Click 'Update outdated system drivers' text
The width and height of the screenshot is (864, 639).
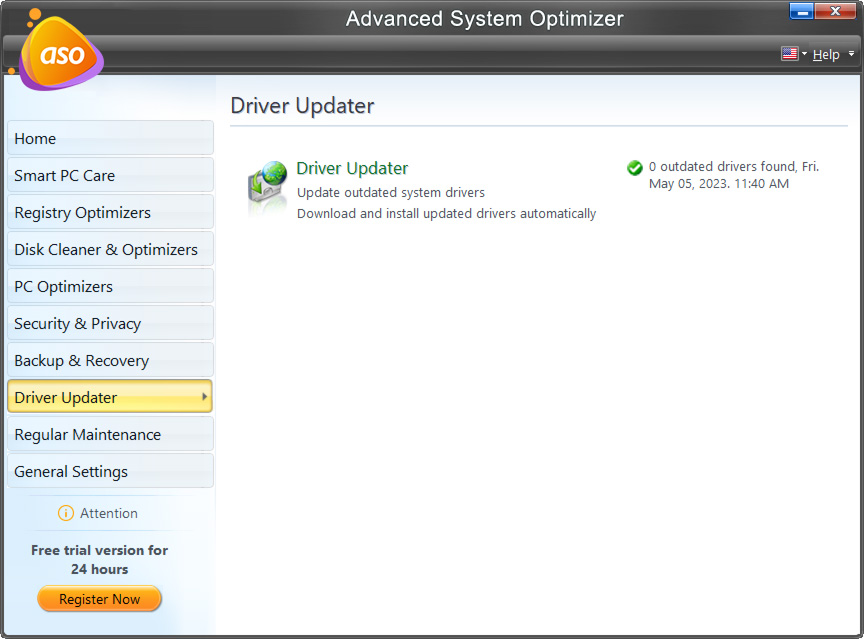391,192
